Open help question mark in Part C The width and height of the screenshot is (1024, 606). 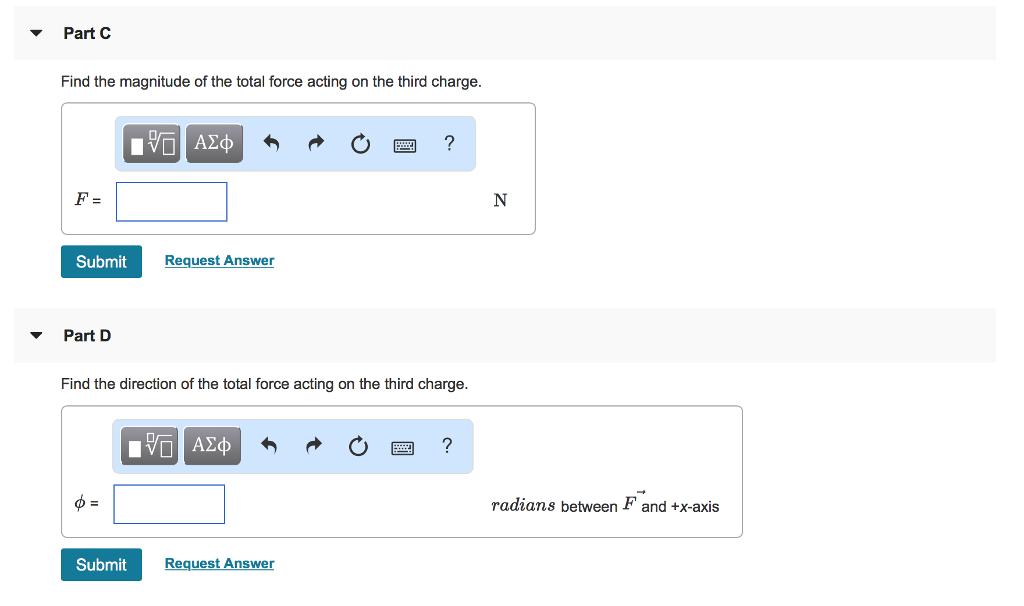tap(449, 142)
